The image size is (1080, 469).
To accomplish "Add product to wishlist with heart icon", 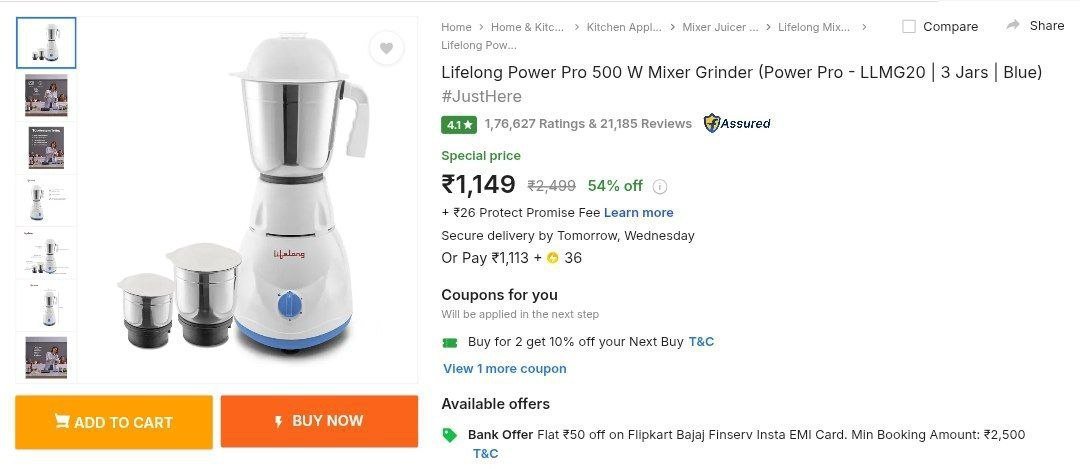I will [386, 48].
